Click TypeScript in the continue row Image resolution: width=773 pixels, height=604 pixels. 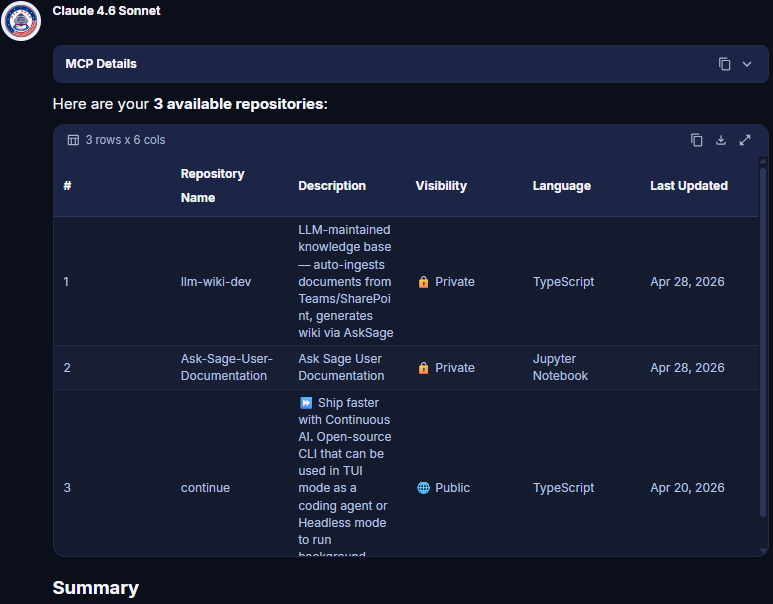(x=563, y=488)
